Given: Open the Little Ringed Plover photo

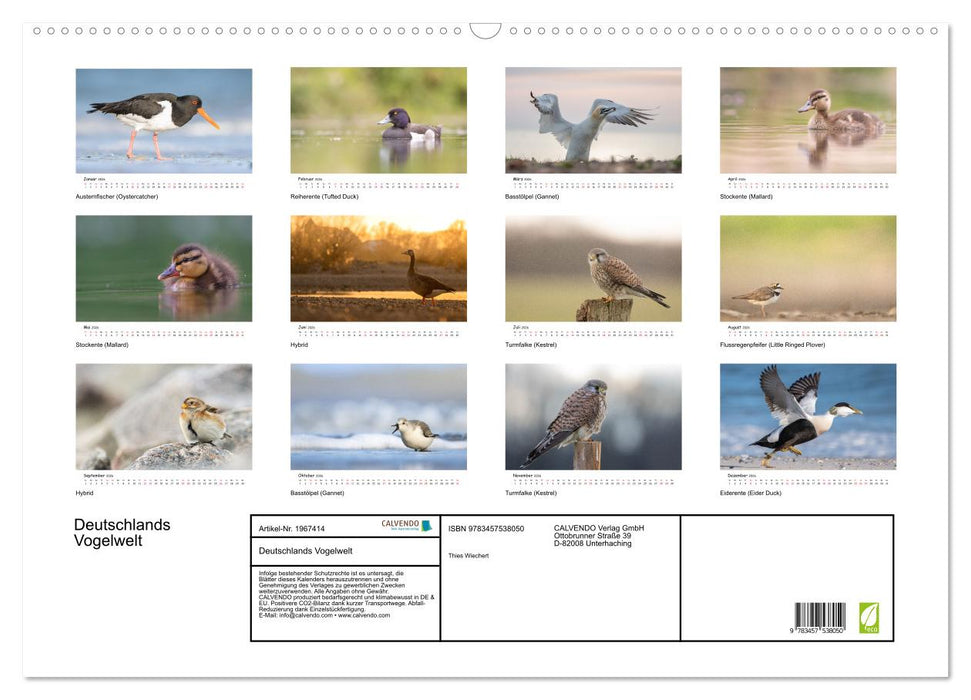Looking at the screenshot, I should pos(808,268).
